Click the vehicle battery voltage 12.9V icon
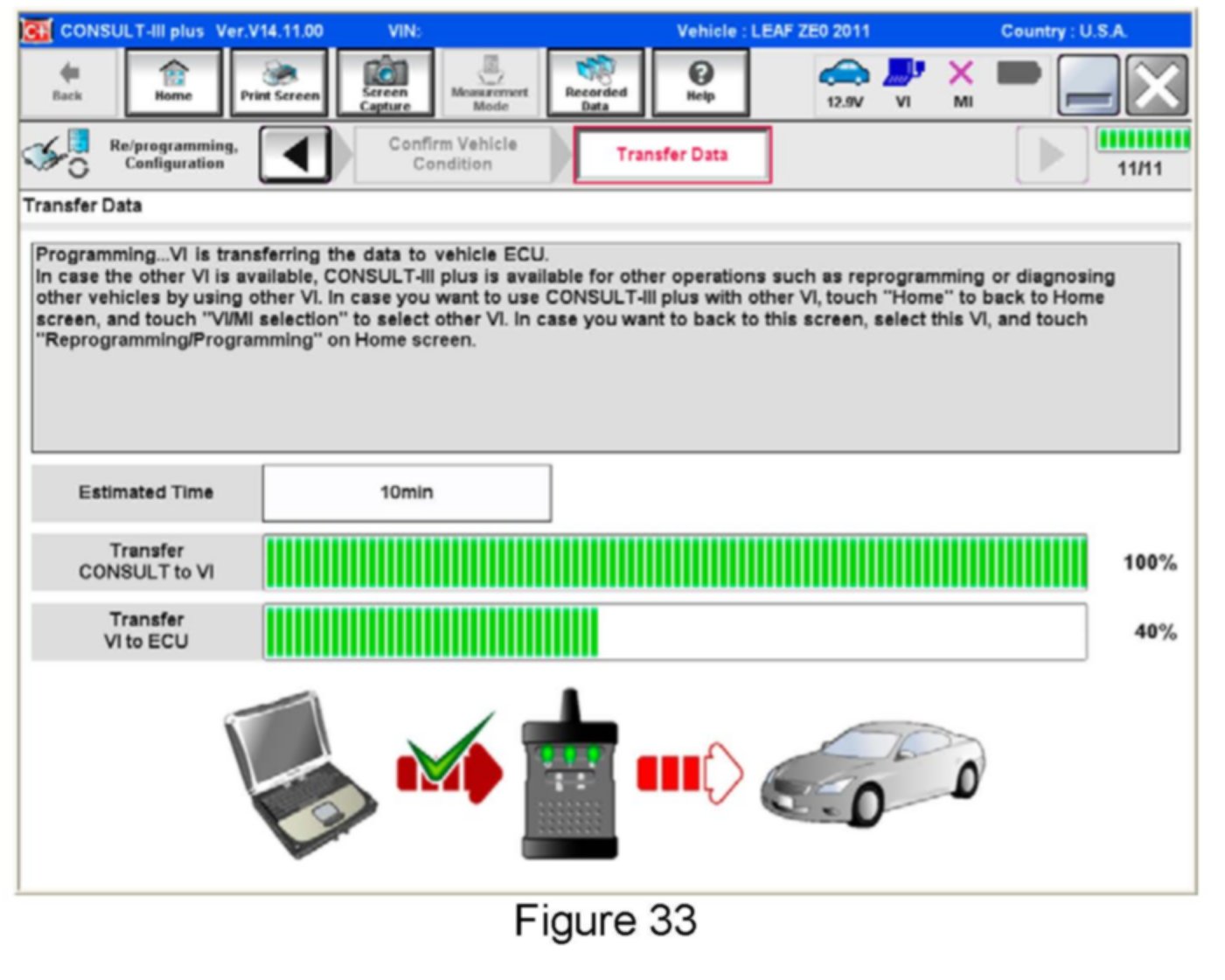This screenshot has height=980, width=1225. (844, 81)
